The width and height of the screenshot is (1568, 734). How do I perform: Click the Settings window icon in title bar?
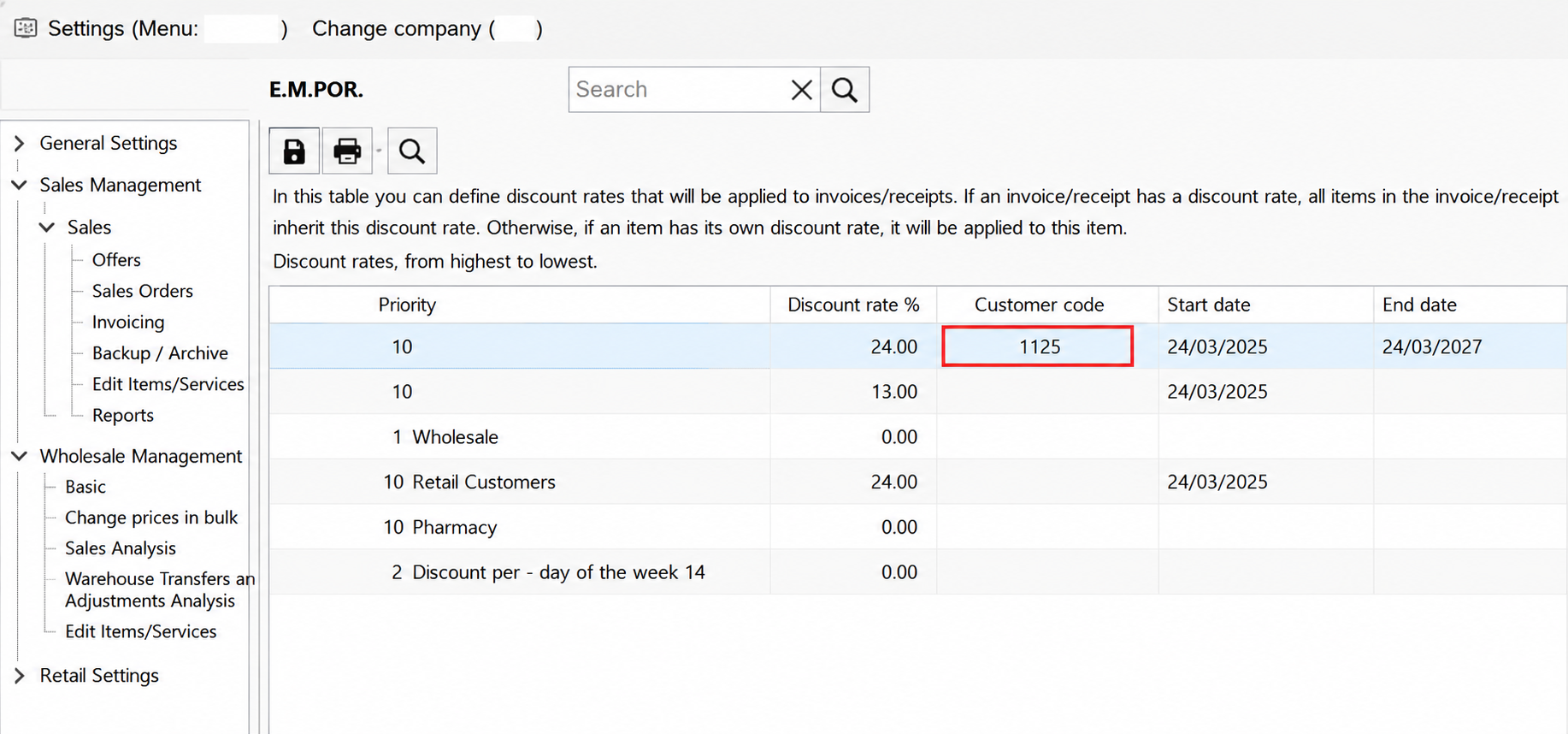26,28
